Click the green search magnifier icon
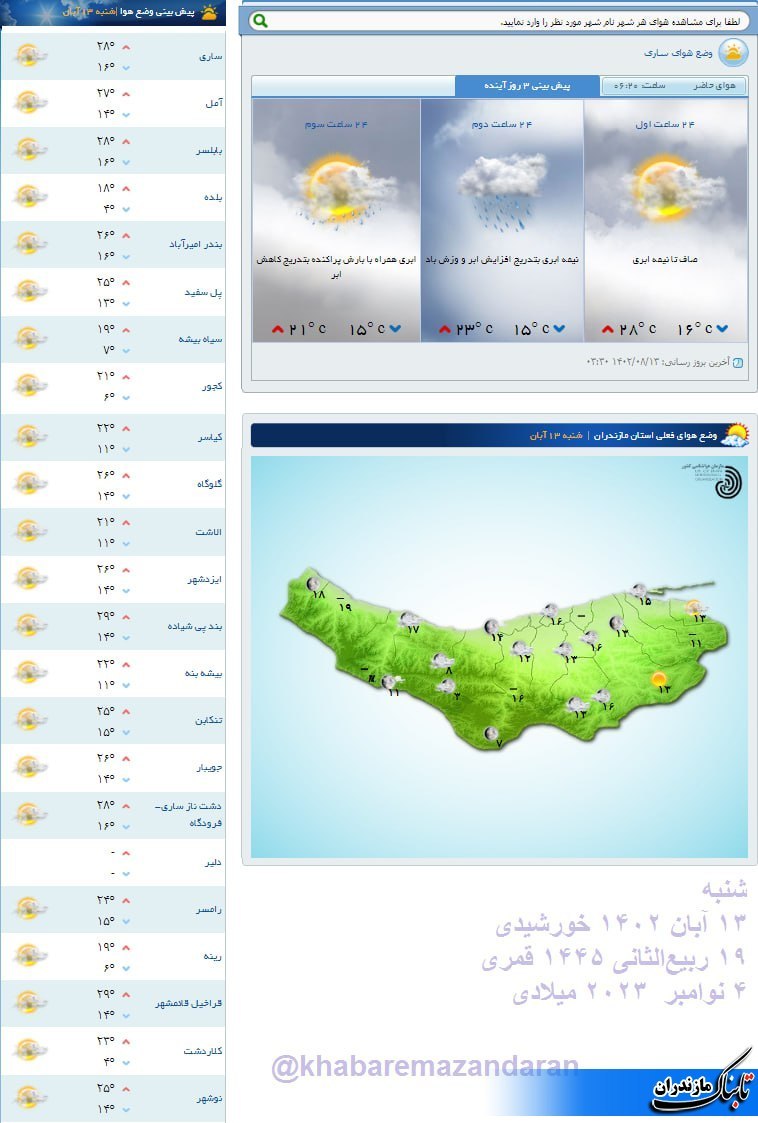The width and height of the screenshot is (758, 1123). pos(259,21)
